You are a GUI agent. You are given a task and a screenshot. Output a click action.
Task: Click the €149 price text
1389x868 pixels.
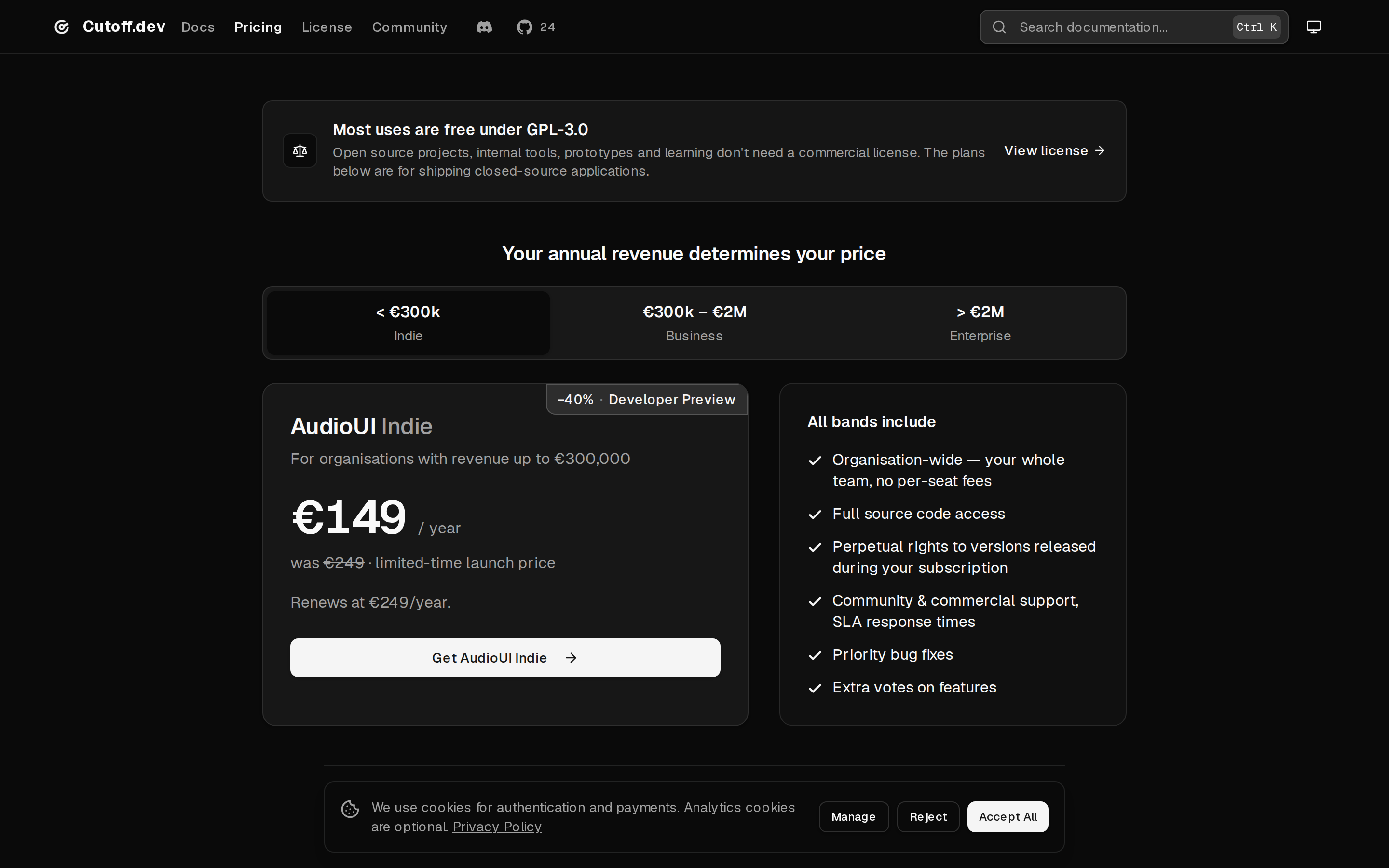click(349, 516)
